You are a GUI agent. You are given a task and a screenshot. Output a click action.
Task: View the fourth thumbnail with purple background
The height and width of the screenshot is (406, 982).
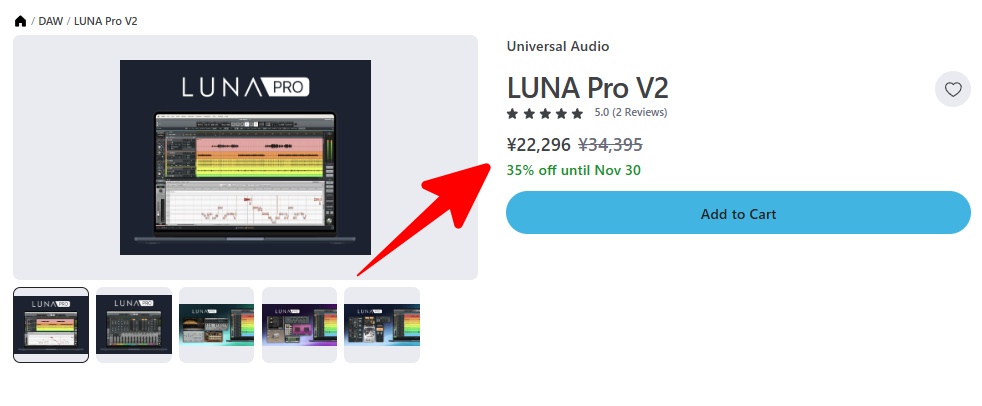[299, 325]
